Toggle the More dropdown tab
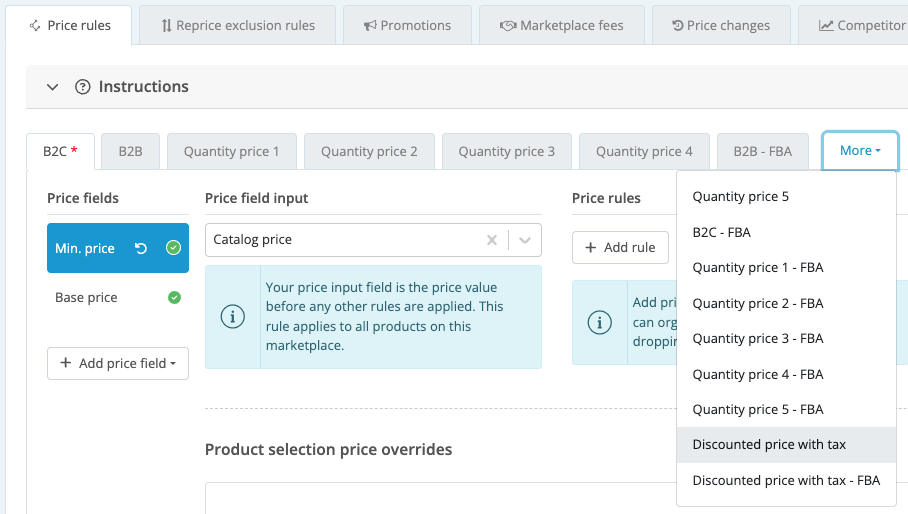Screen dimensions: 908x514 coord(860,151)
